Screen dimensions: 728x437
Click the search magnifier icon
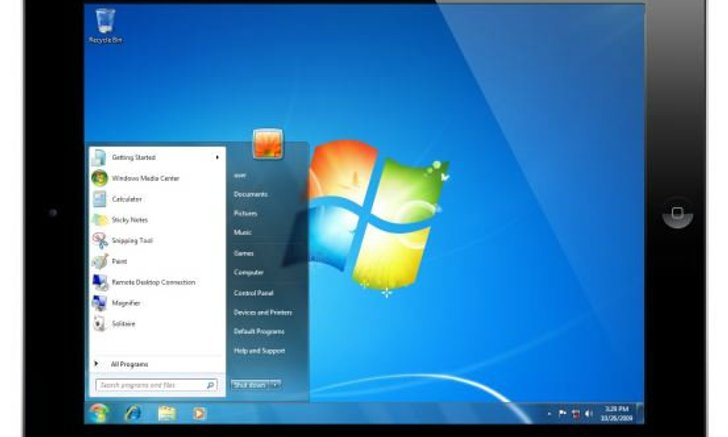tap(210, 385)
